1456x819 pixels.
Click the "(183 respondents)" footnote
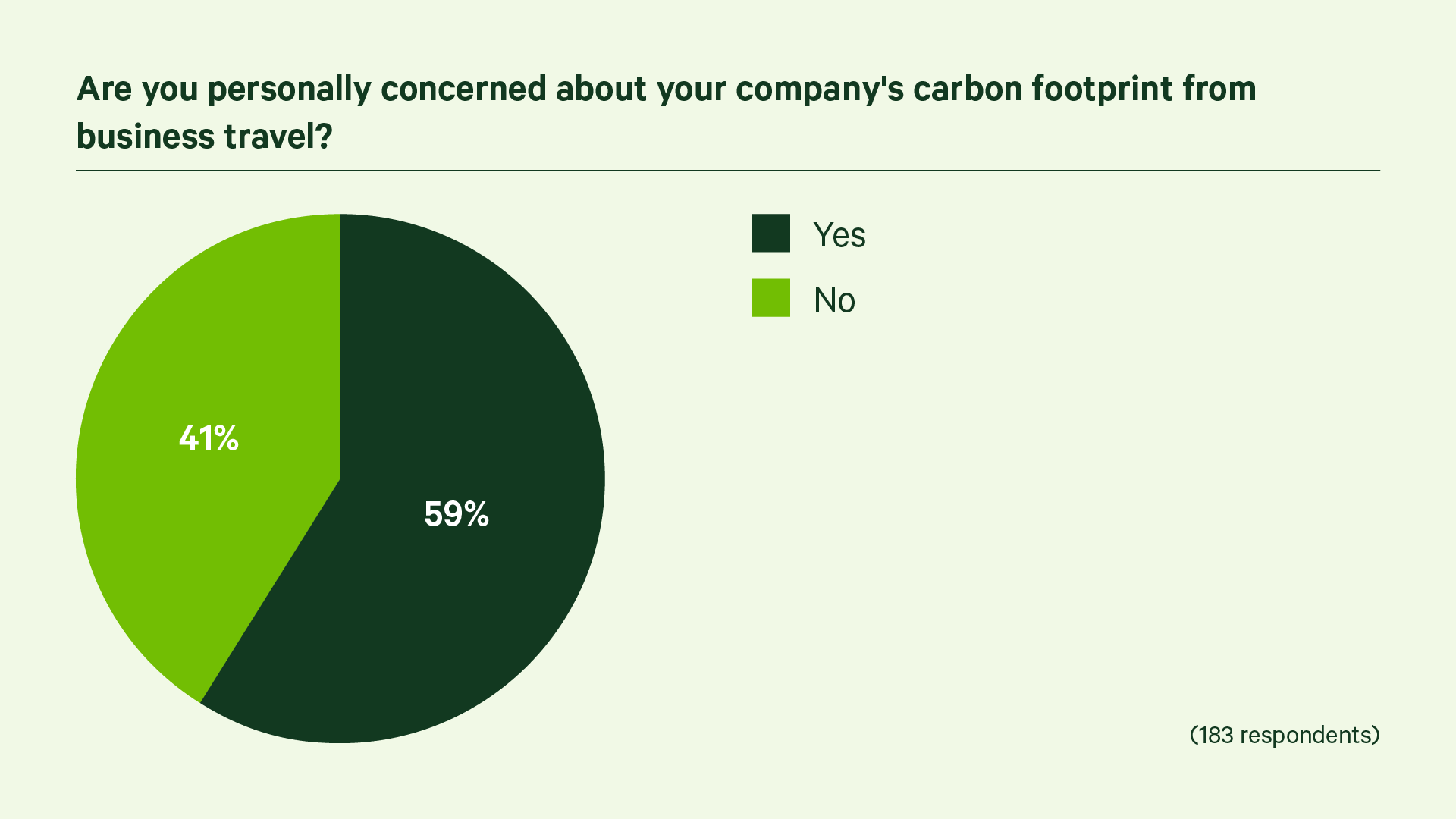(x=1285, y=735)
